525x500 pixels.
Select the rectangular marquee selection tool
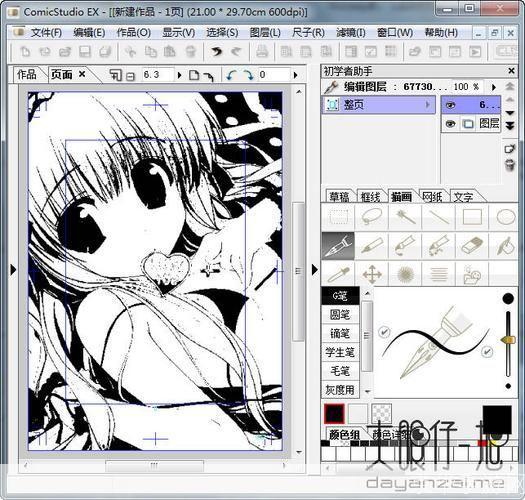[339, 217]
